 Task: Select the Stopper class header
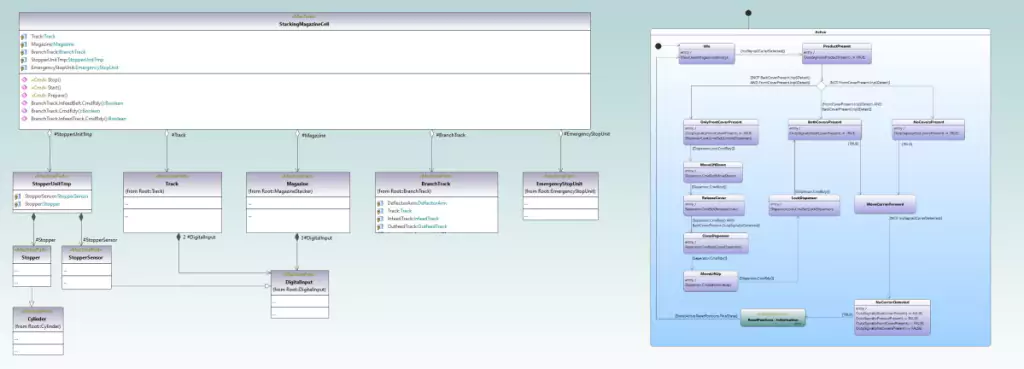click(31, 255)
